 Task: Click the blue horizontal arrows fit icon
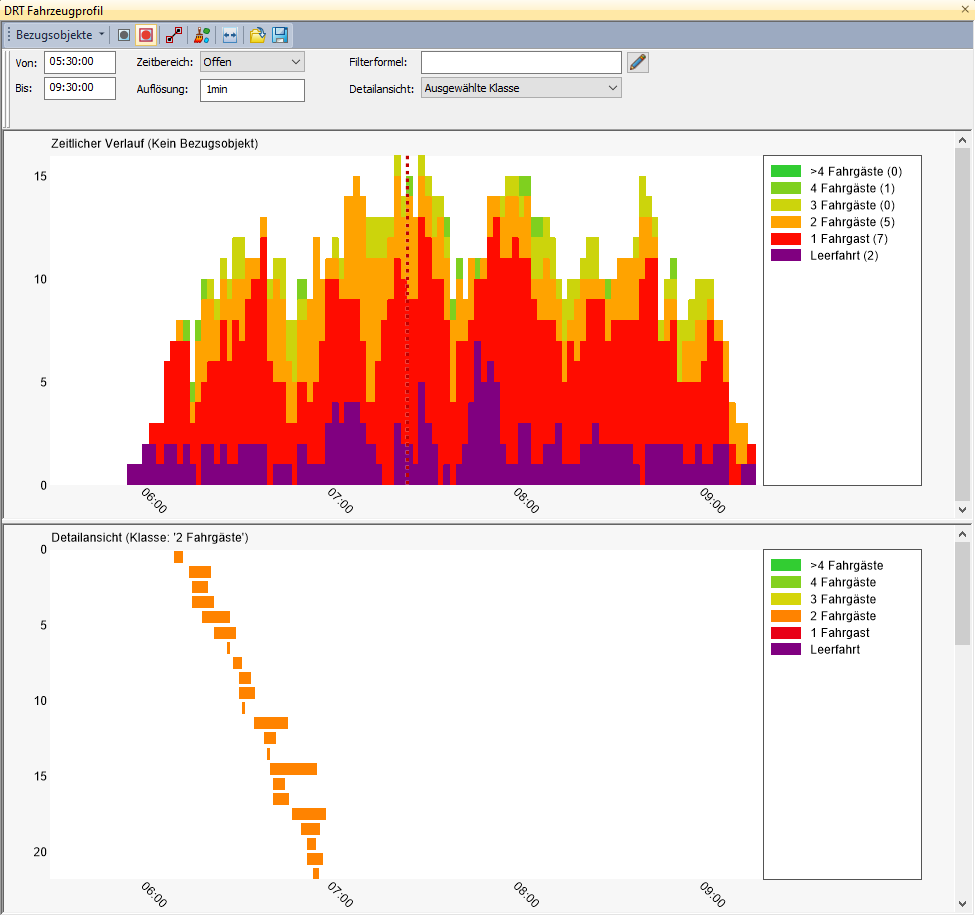[x=230, y=35]
